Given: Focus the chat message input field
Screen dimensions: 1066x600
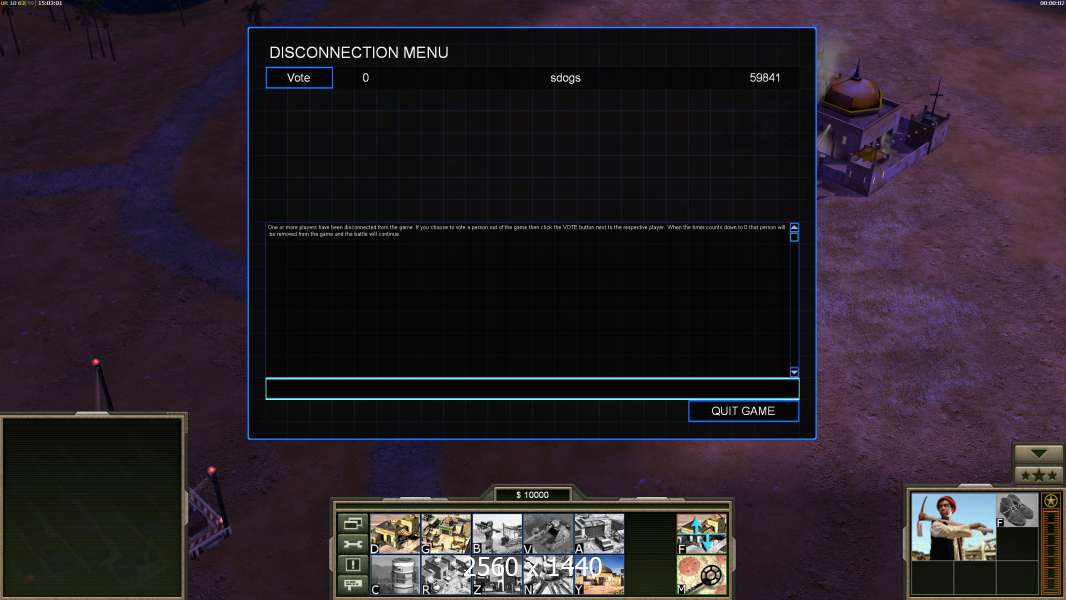Looking at the screenshot, I should pos(532,389).
